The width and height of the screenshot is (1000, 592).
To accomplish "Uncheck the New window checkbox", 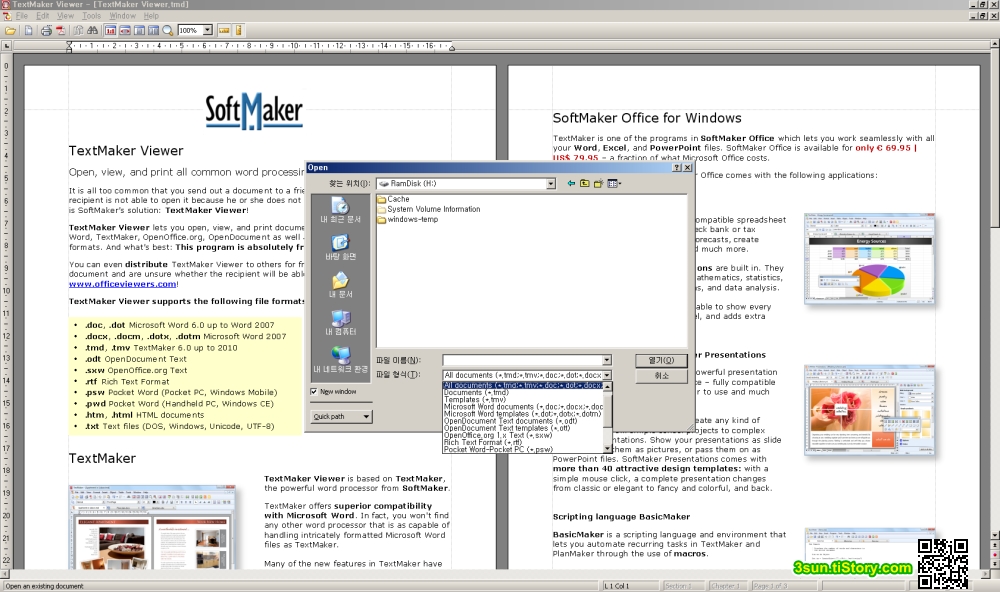I will (314, 392).
